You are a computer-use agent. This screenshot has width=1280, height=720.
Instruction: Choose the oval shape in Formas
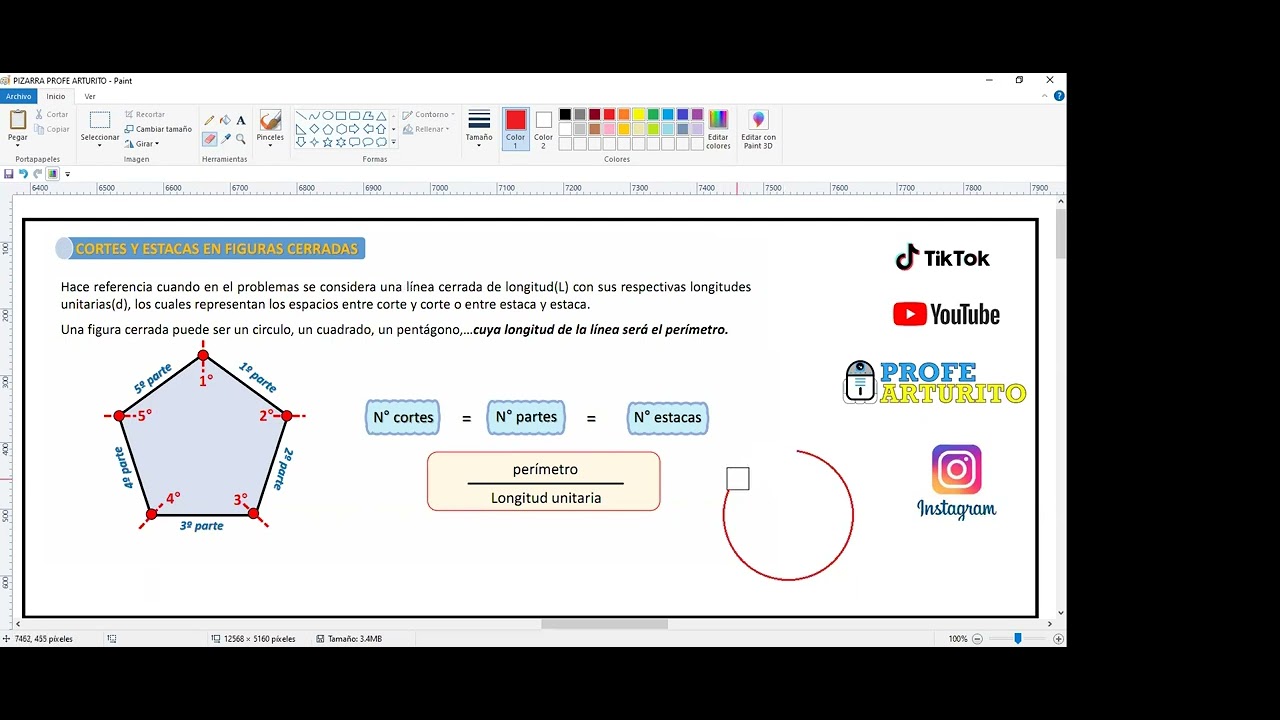click(328, 115)
